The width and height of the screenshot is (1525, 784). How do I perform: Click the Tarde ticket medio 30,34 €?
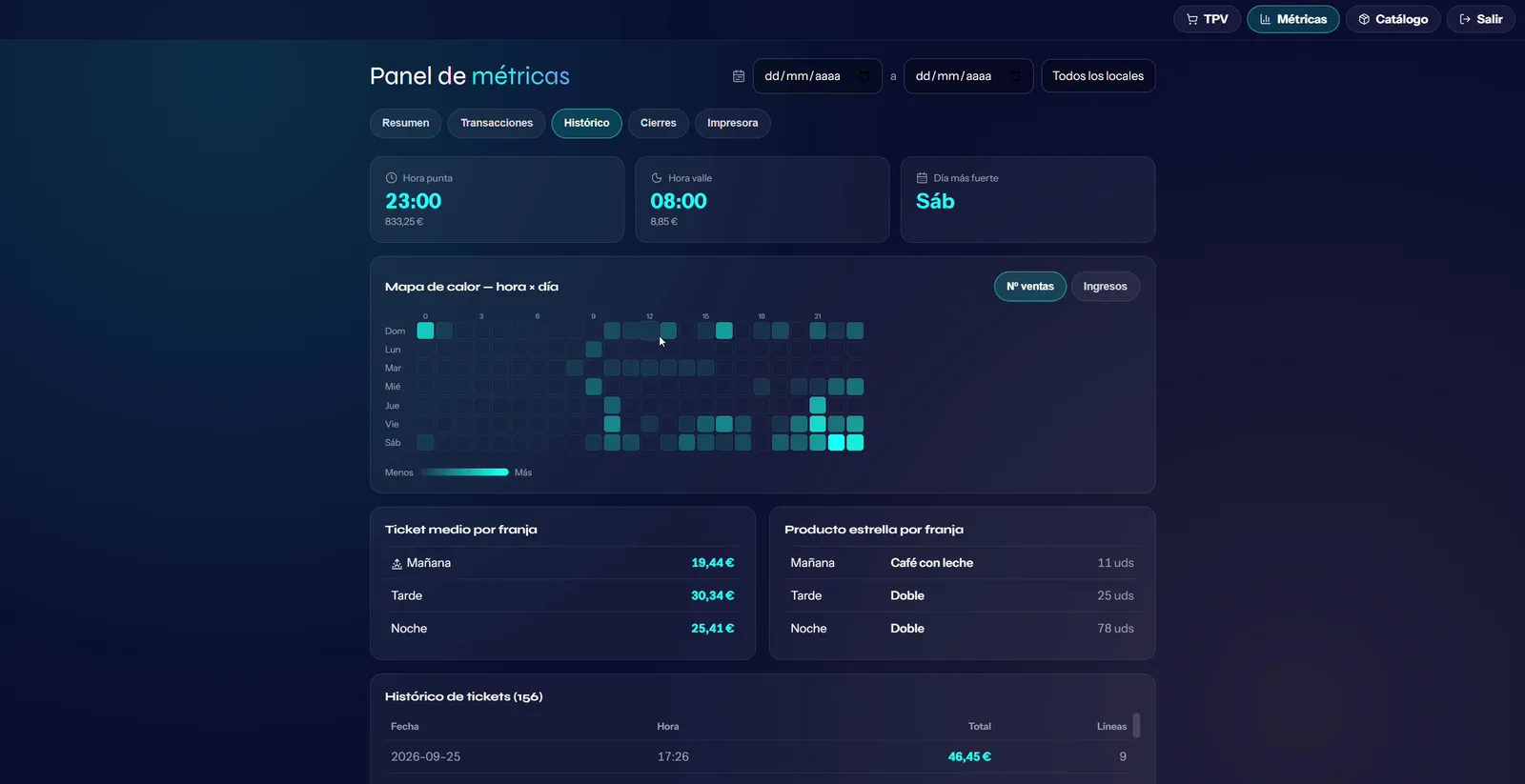coord(713,595)
